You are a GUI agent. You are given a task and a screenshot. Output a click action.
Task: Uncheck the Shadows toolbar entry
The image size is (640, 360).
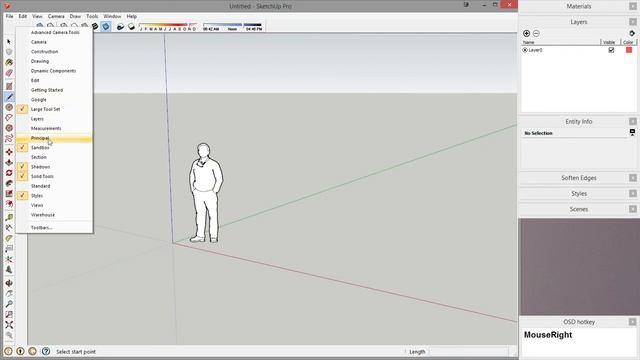54,167
